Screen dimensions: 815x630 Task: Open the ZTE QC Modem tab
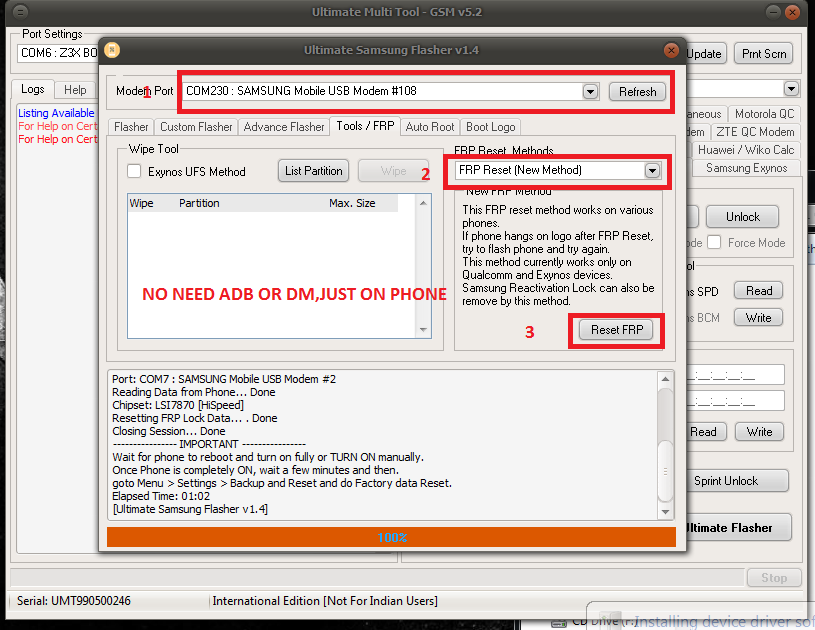755,132
